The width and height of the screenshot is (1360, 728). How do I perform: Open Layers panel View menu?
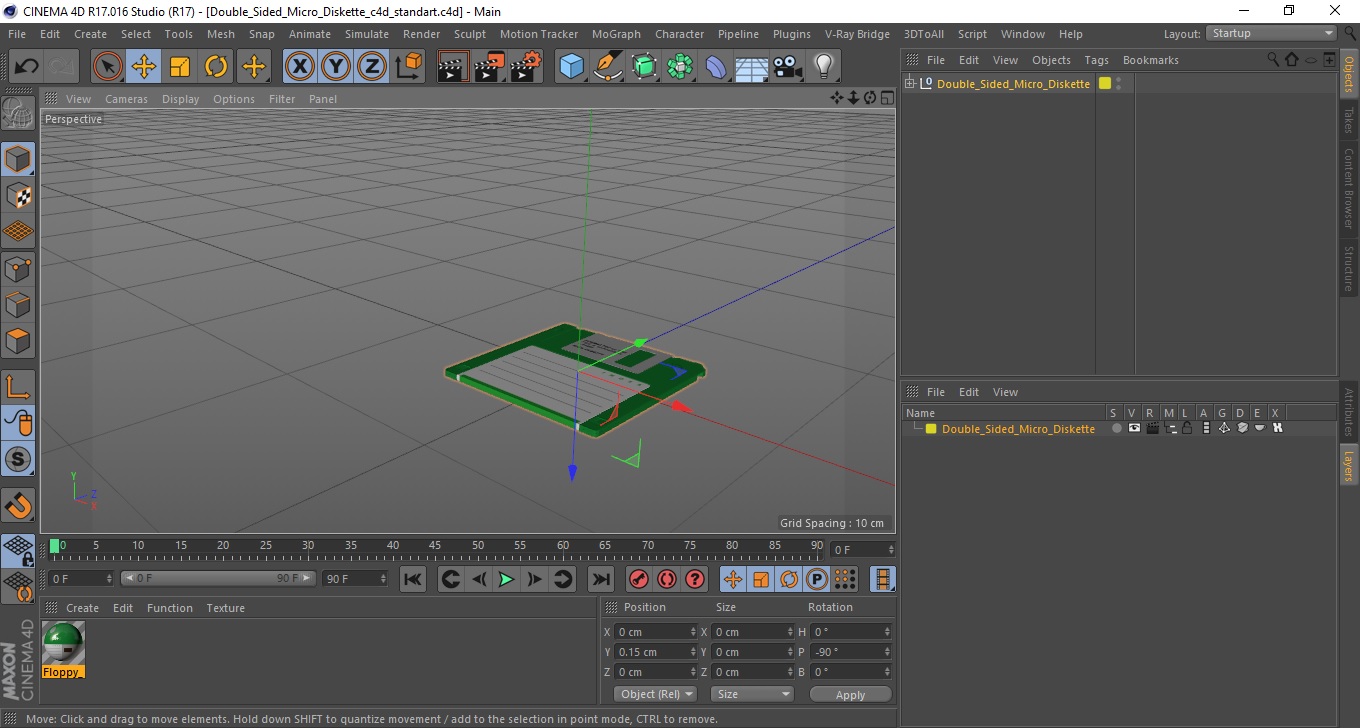pyautogui.click(x=1005, y=392)
